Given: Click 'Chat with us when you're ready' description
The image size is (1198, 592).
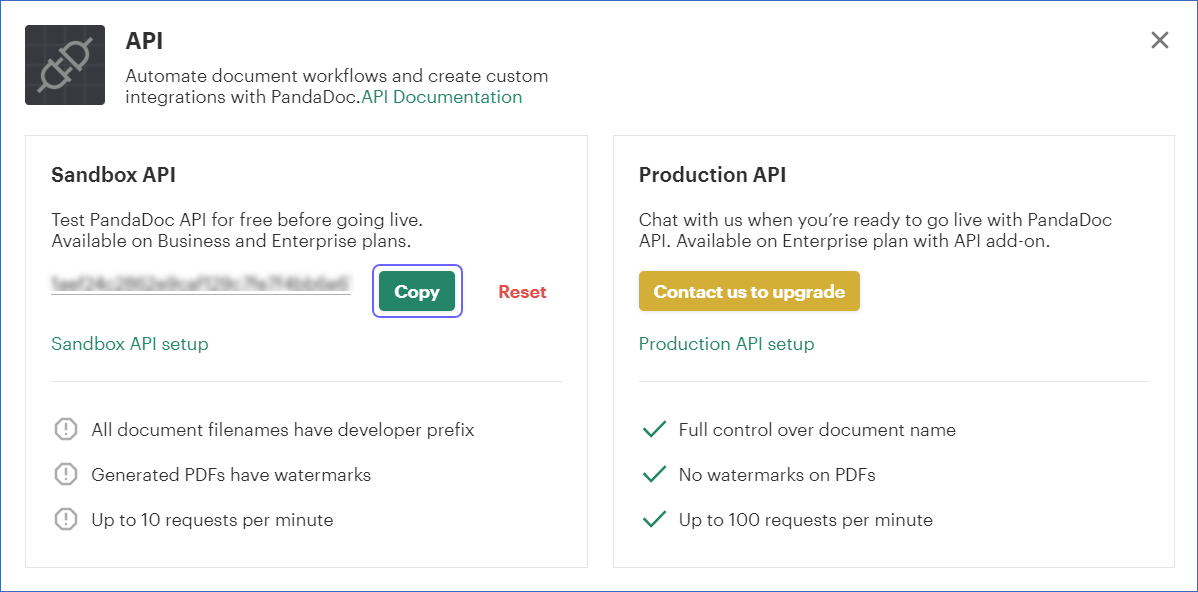Looking at the screenshot, I should (876, 231).
